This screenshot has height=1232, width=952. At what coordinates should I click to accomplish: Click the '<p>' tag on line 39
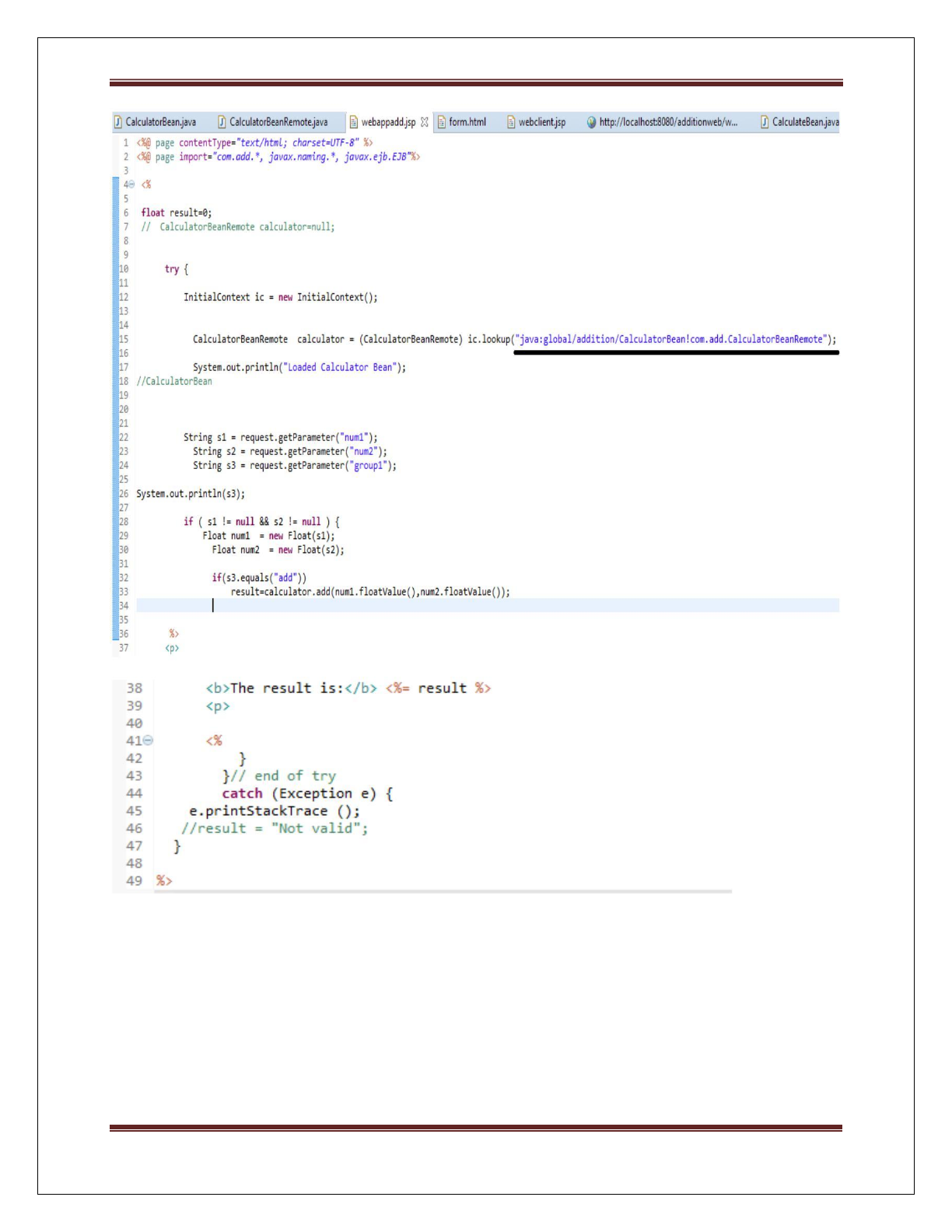tap(218, 706)
